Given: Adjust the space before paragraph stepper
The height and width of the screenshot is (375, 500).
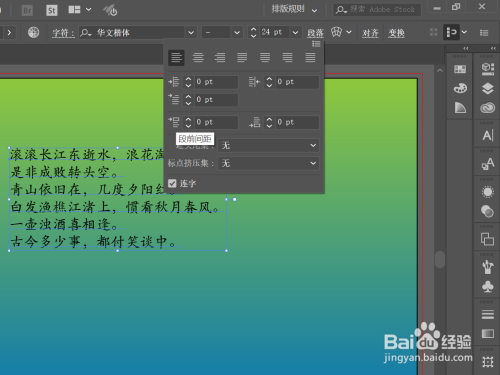Looking at the screenshot, I should click(188, 122).
